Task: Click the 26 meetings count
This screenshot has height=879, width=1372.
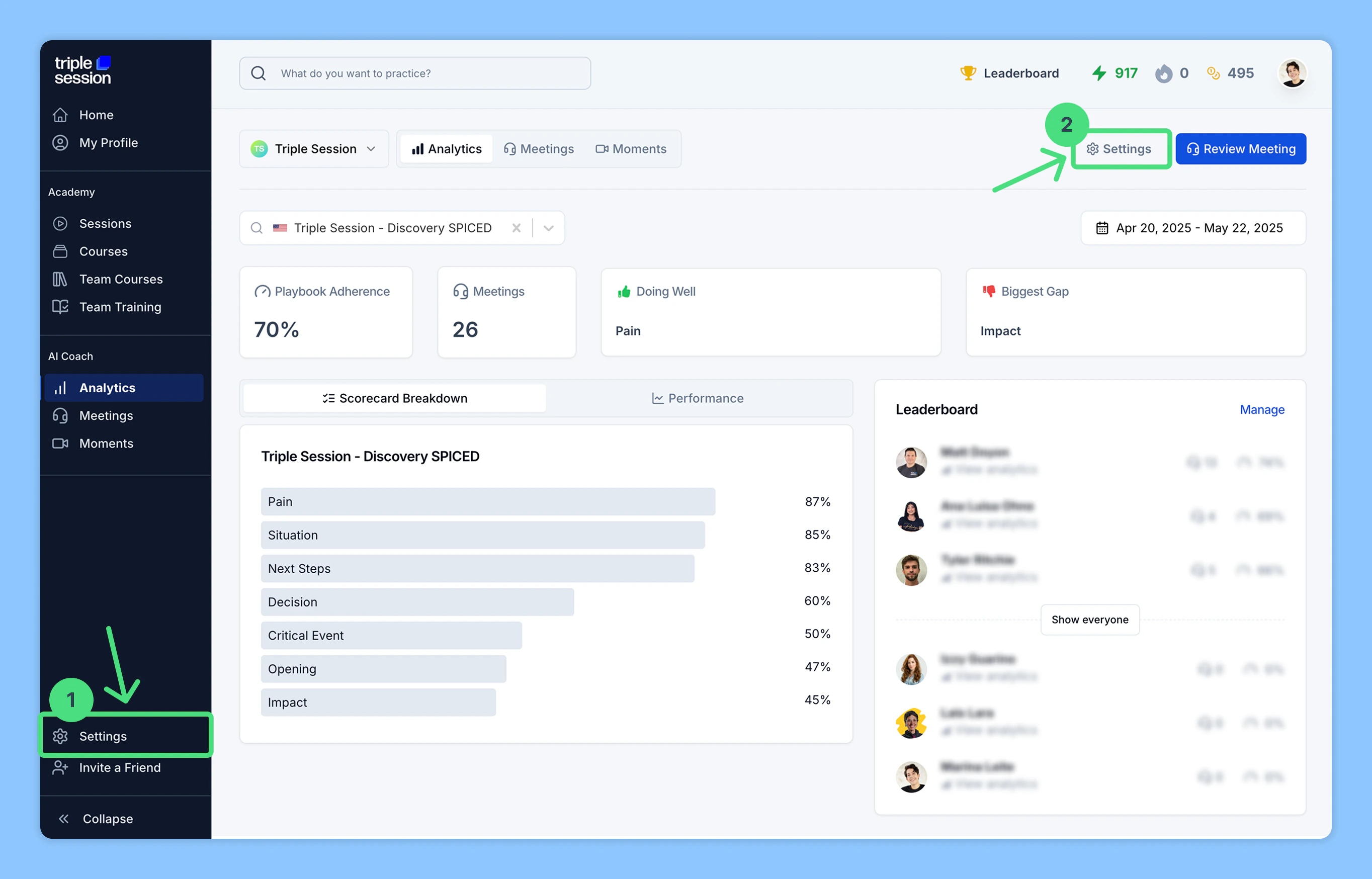Action: coord(465,330)
